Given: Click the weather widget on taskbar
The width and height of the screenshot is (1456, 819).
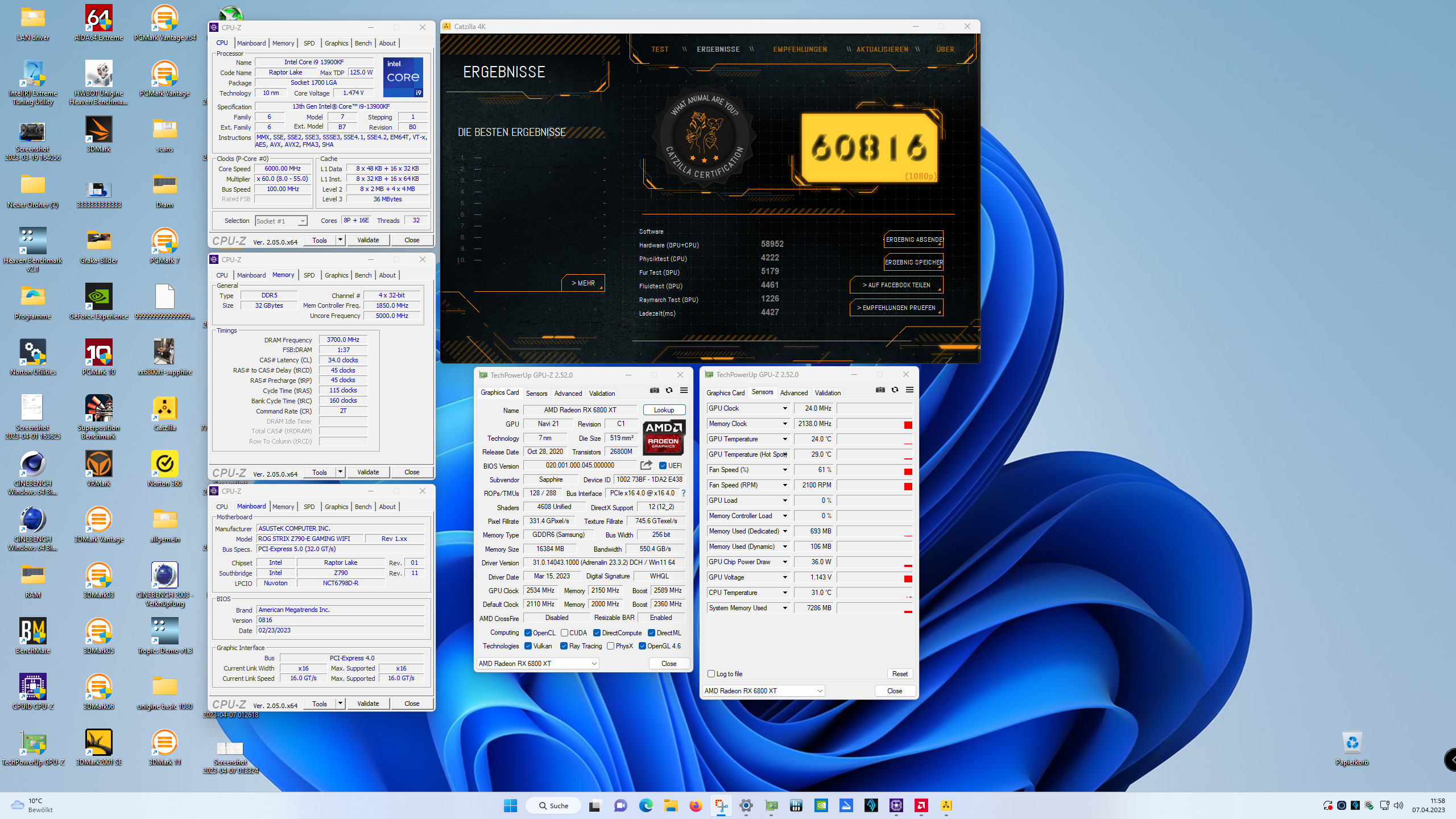Looking at the screenshot, I should [x=33, y=805].
